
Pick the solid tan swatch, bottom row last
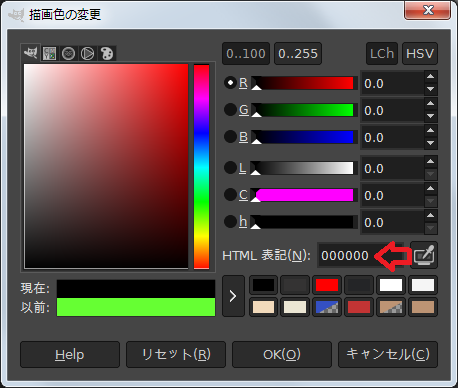[423, 307]
